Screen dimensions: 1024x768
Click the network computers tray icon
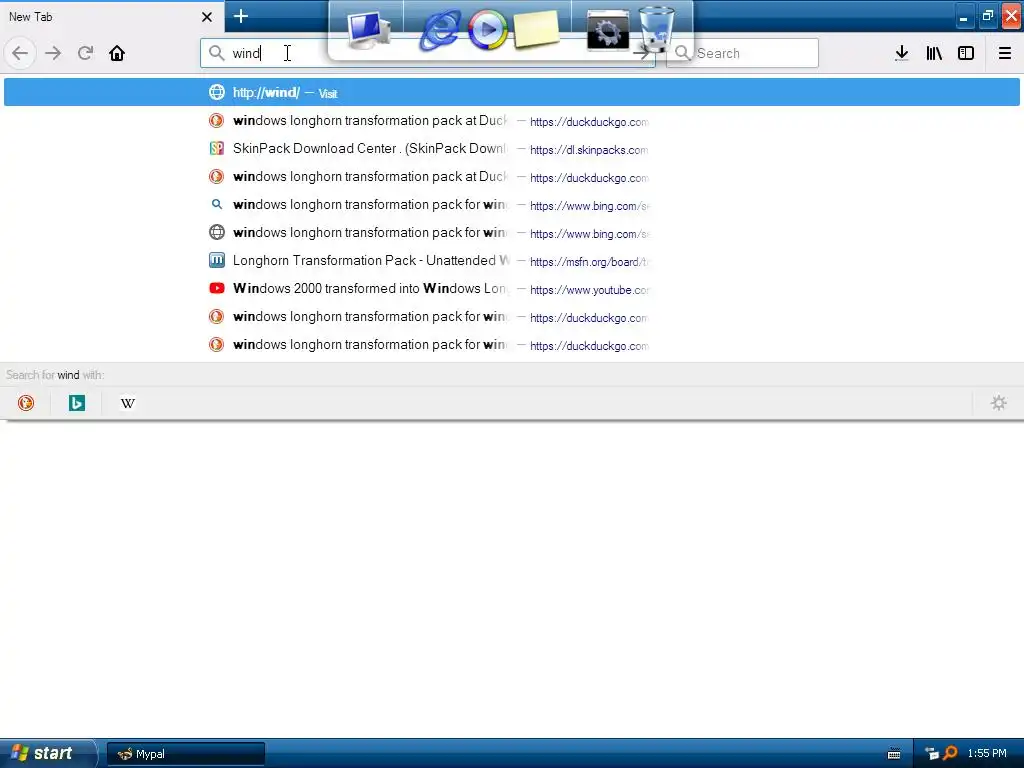[x=932, y=754]
